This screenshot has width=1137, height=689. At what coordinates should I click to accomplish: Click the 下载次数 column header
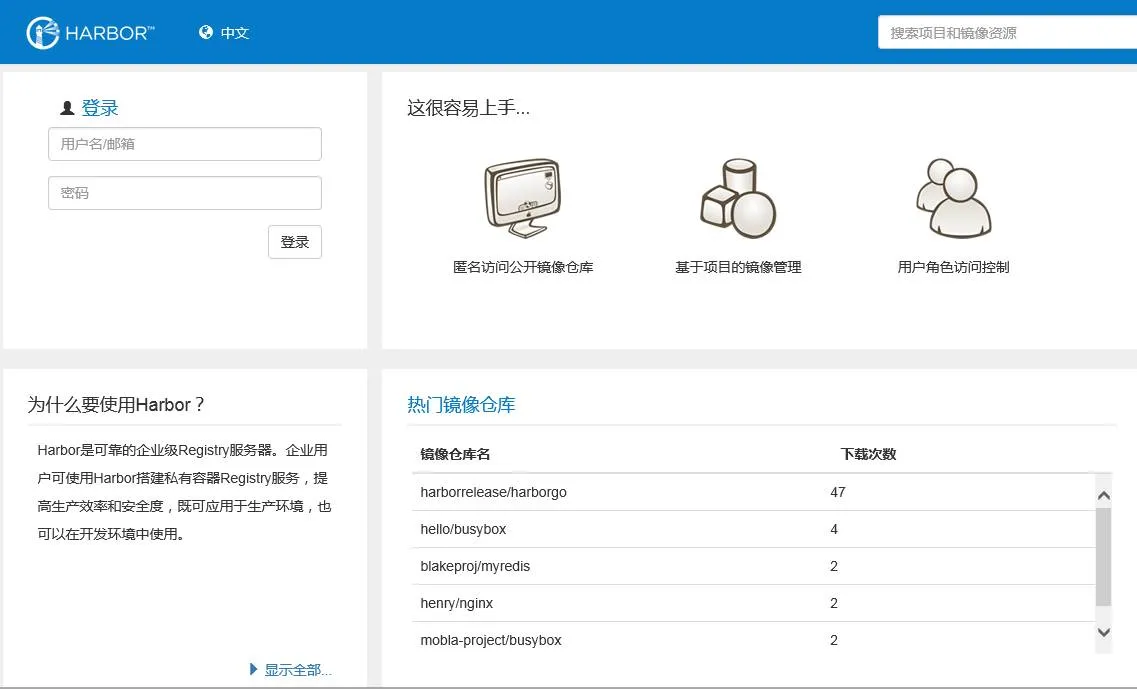point(868,454)
